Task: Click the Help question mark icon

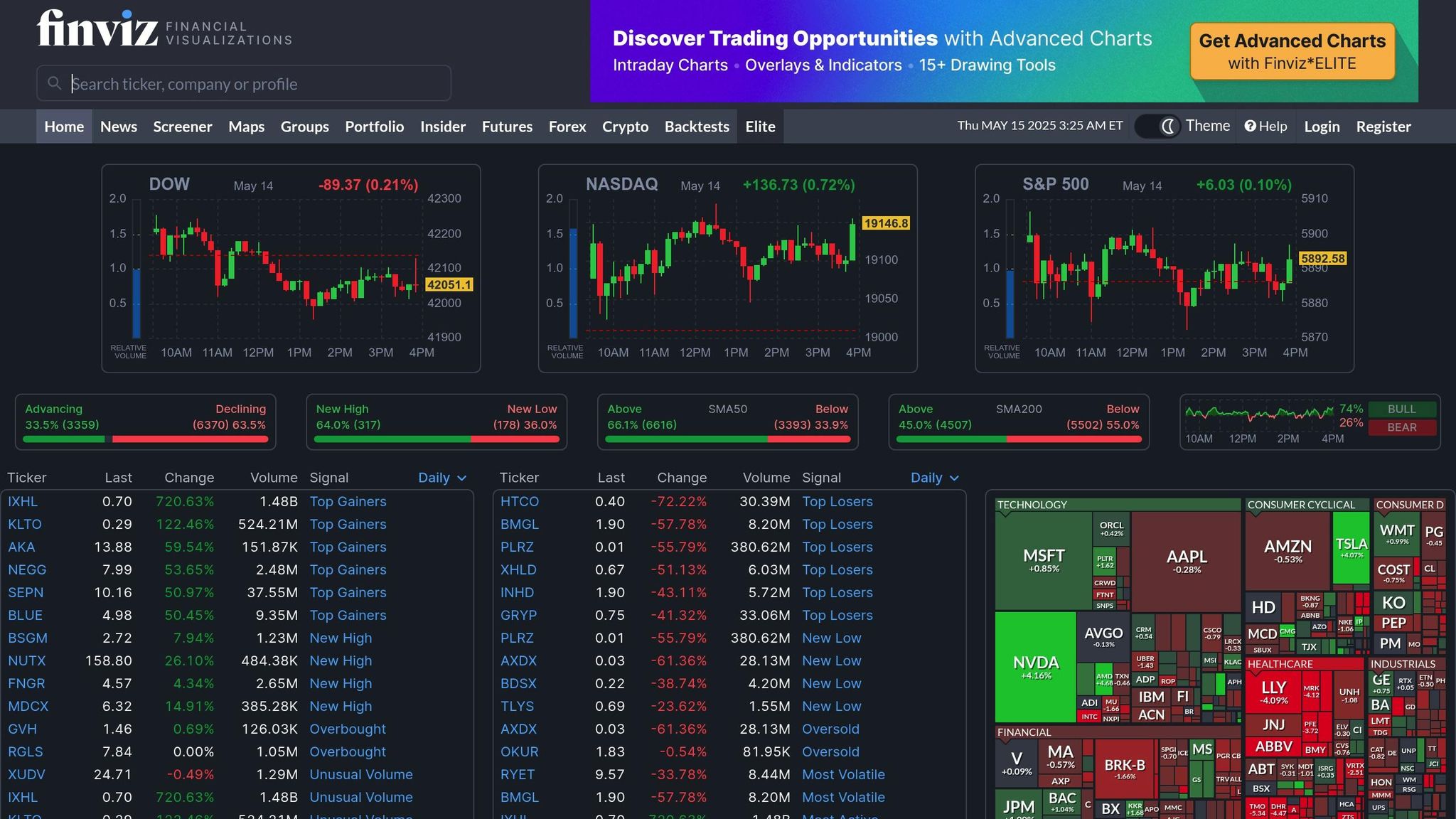Action: pos(1251,126)
